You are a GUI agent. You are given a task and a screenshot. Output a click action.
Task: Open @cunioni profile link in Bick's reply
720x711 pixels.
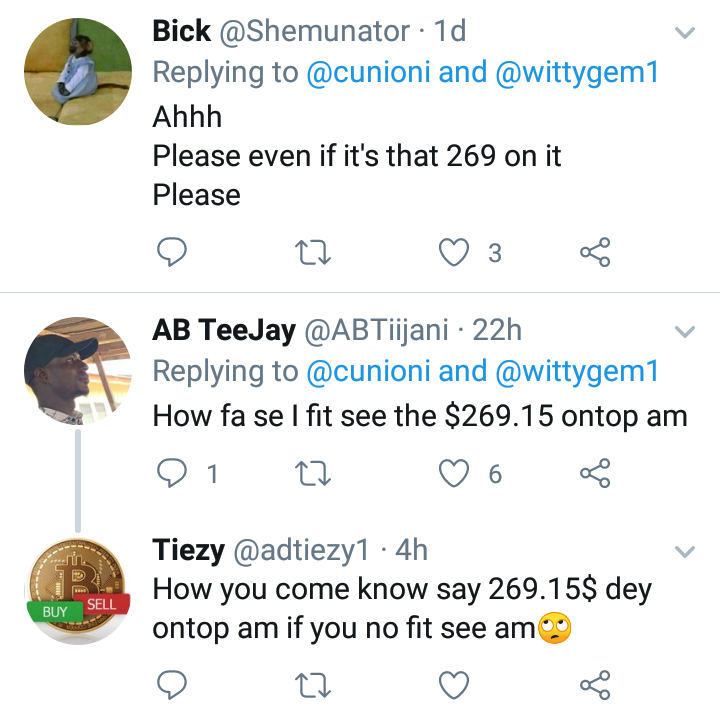368,73
